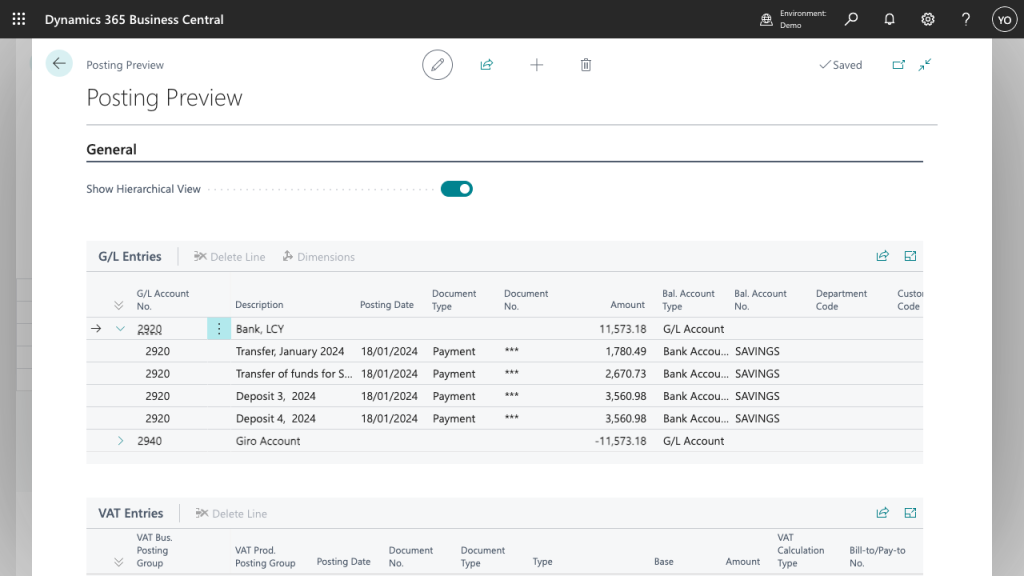
Task: Click the plus New icon
Action: (x=536, y=65)
